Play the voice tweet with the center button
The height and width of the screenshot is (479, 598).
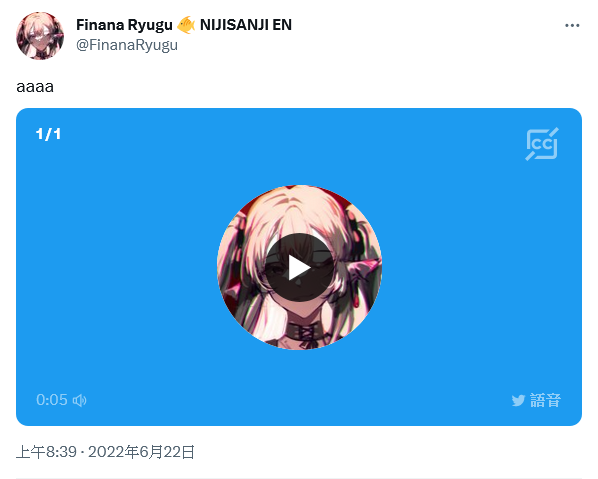[299, 267]
